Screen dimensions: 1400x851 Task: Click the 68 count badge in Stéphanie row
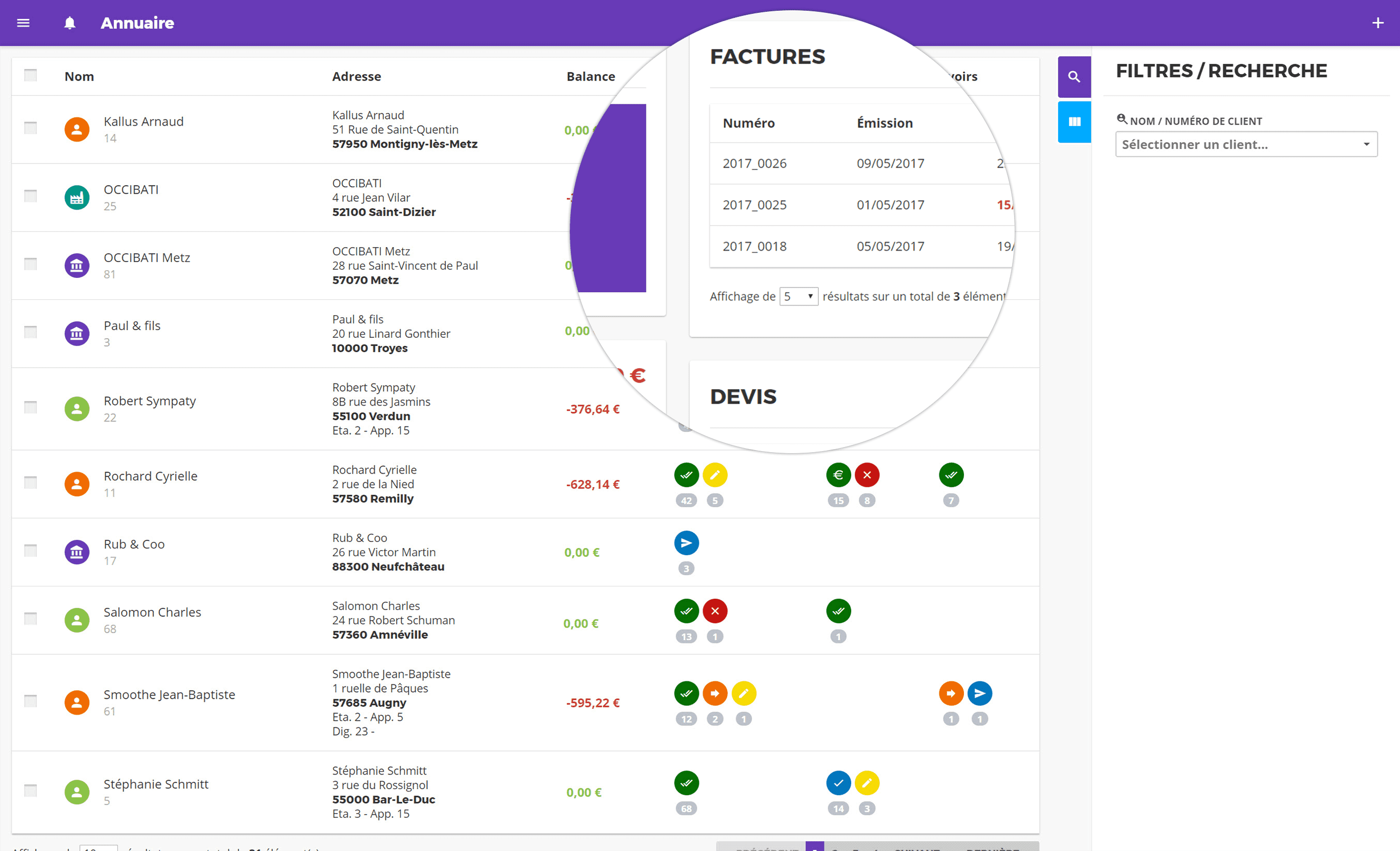(x=686, y=809)
